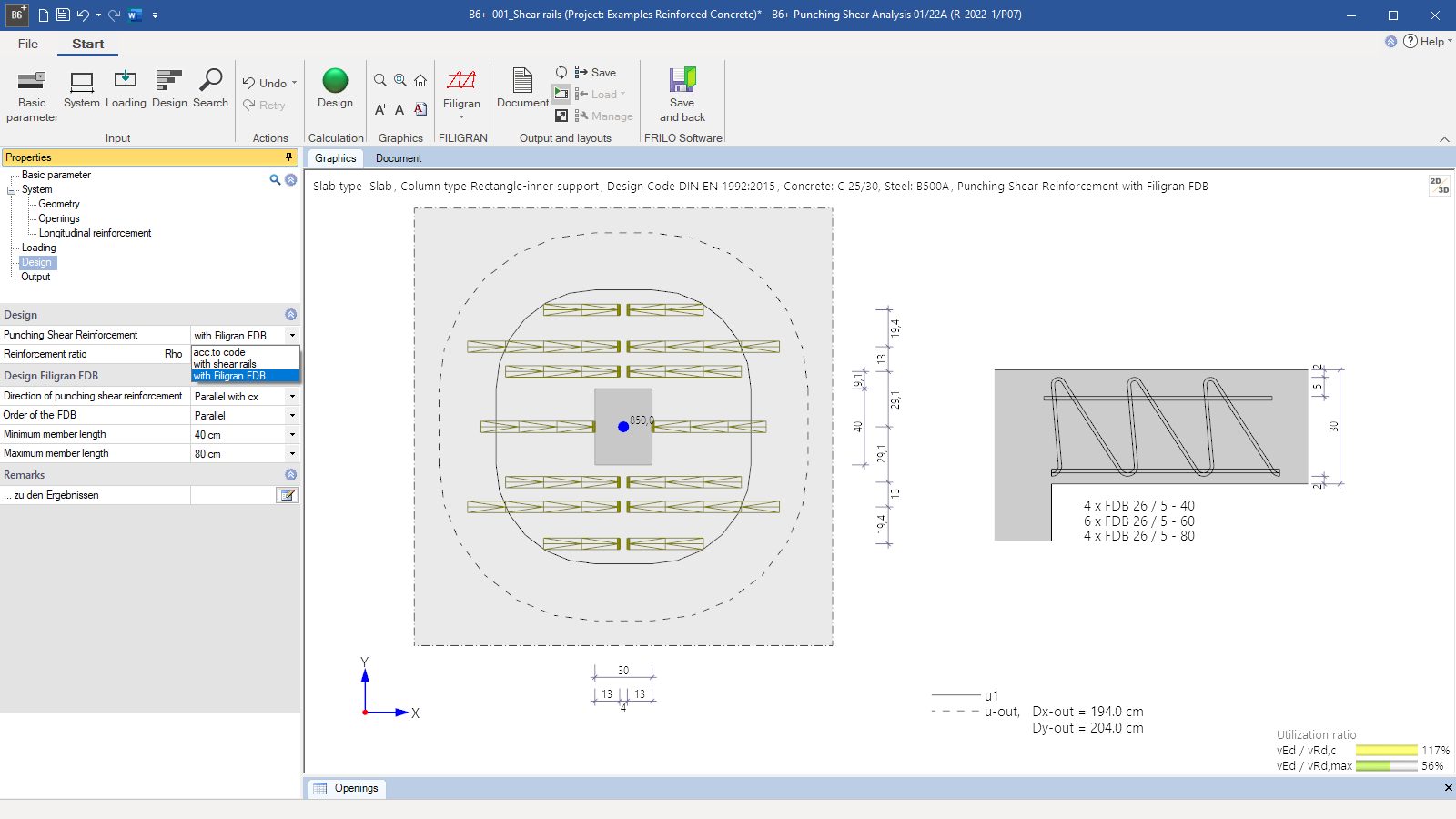Switch to the Document view tab
The image size is (1456, 819).
click(x=399, y=158)
